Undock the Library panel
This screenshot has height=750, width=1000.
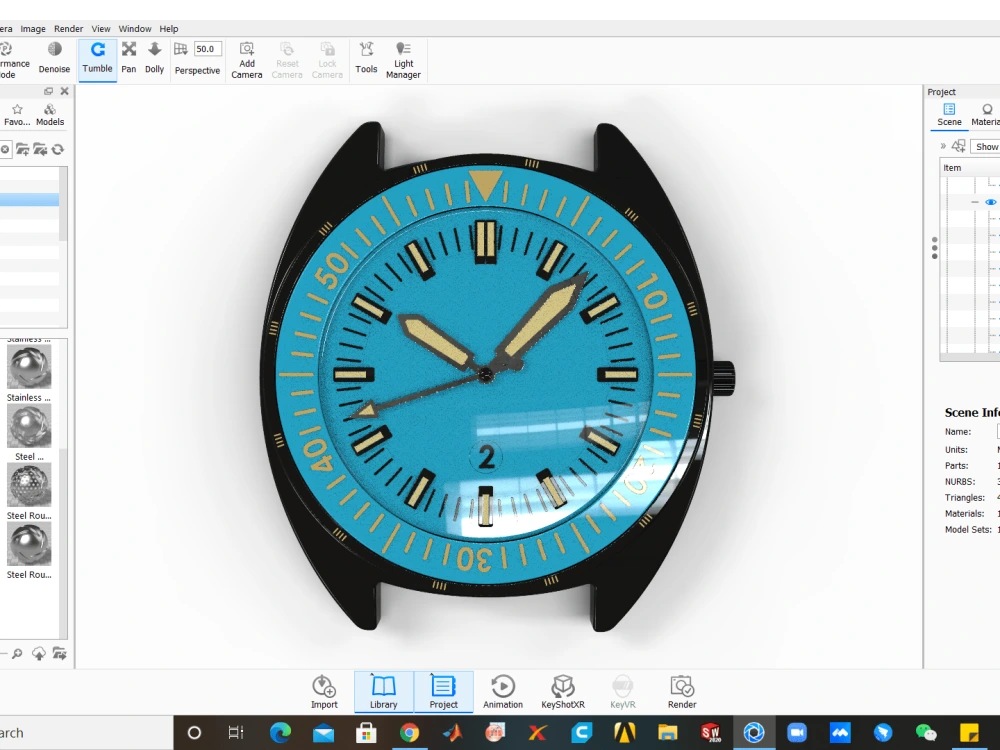pyautogui.click(x=48, y=91)
